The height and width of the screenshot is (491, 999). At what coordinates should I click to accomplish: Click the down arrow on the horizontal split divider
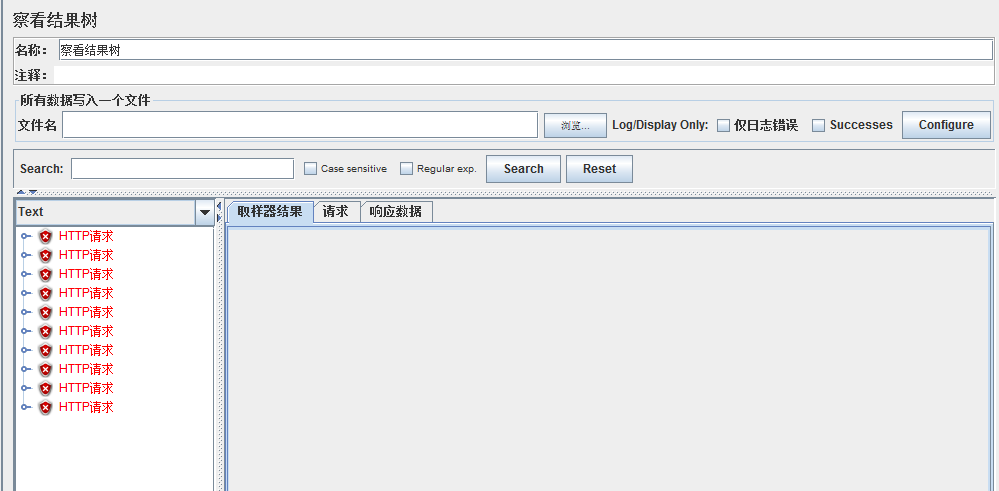coord(32,192)
